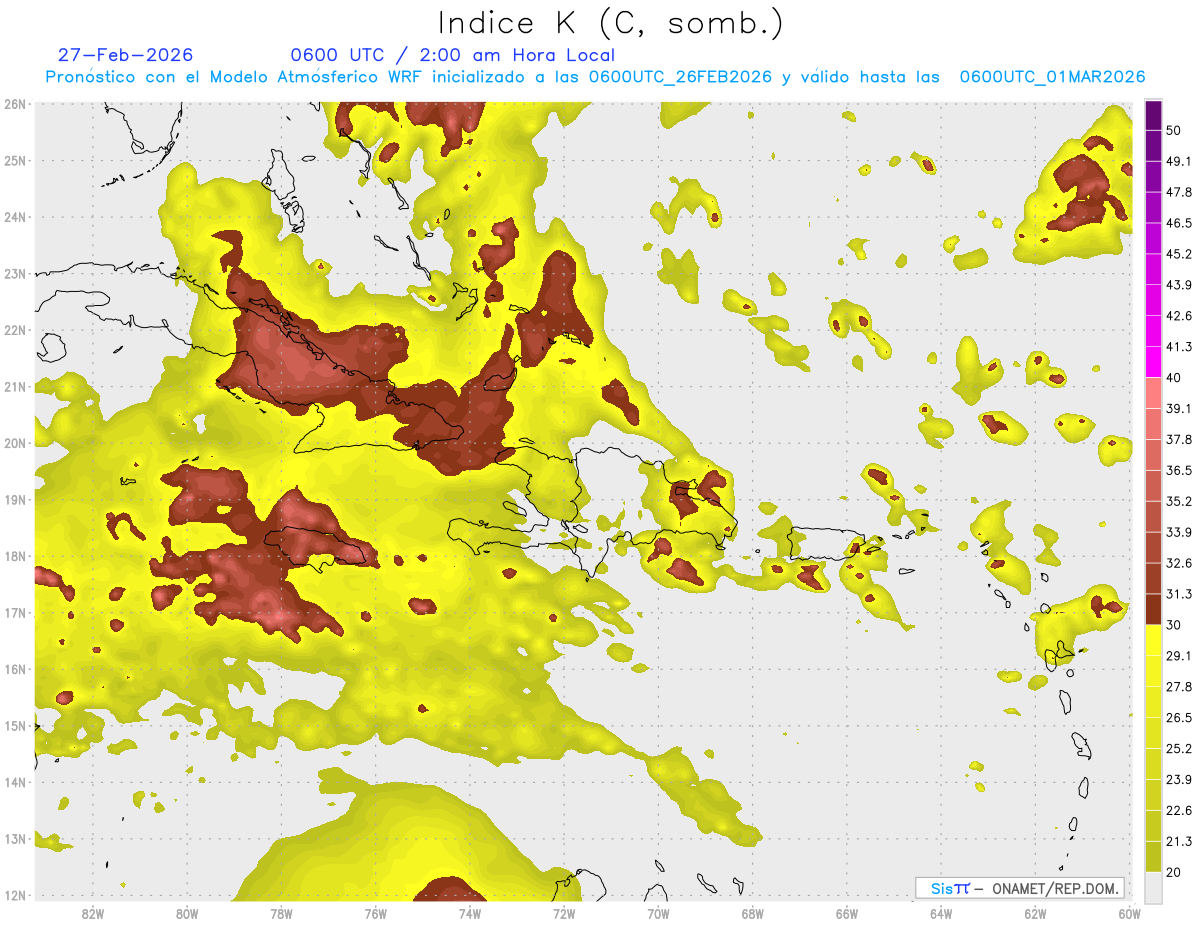Screen dimensions: 1200x927
Task: Click the 21N latitude label
Action: pos(14,386)
